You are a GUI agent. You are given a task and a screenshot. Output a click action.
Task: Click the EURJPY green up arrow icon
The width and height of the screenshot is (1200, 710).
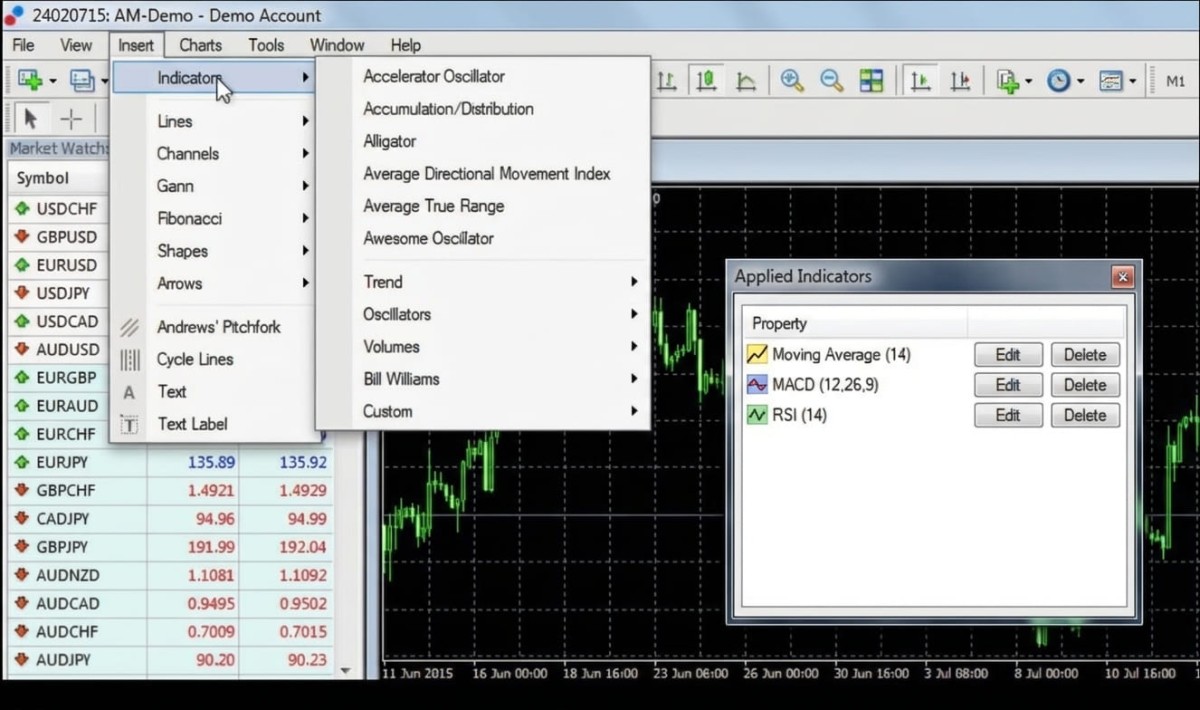21,463
